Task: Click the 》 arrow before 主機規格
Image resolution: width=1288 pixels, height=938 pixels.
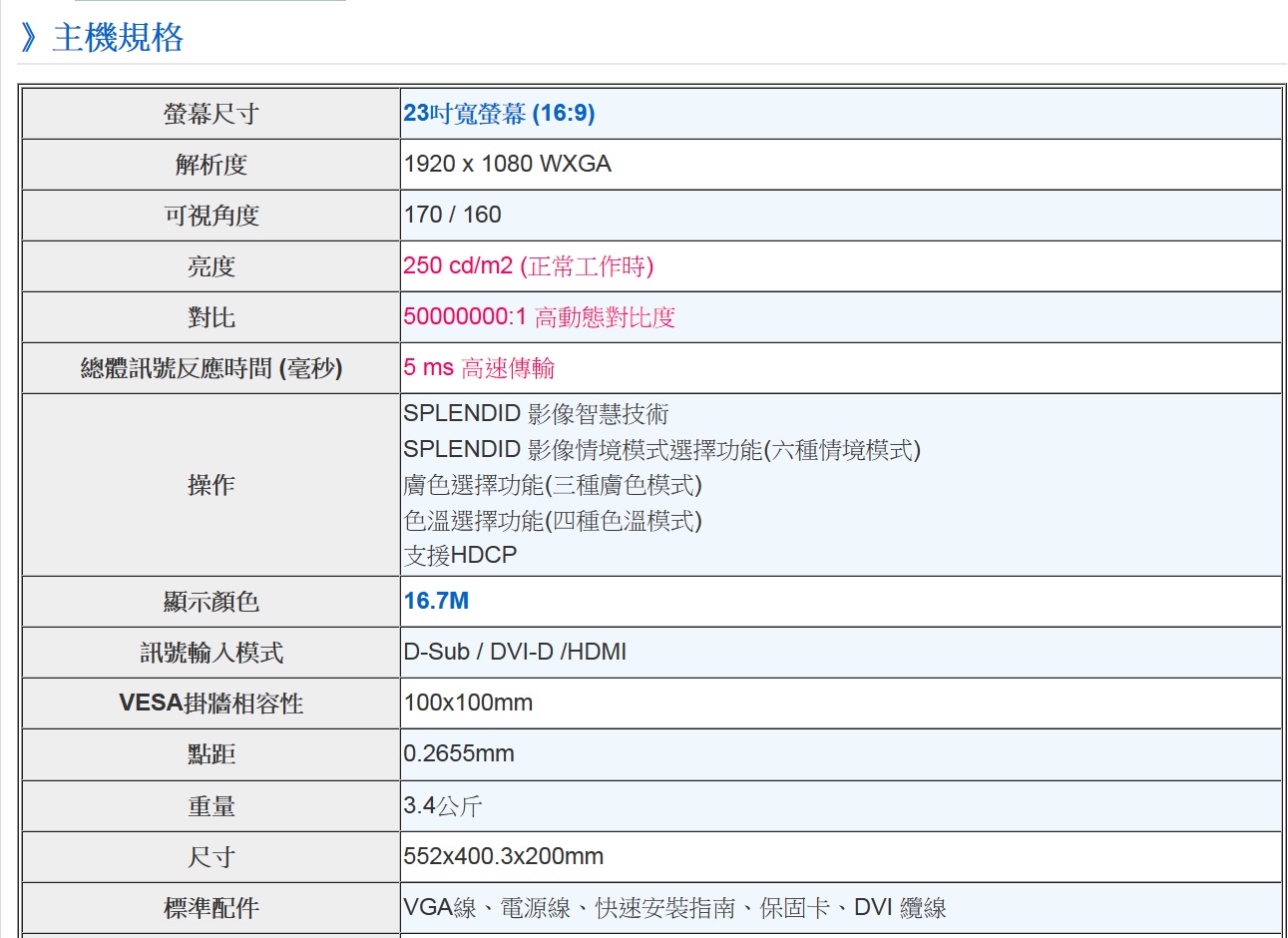Action: click(30, 38)
